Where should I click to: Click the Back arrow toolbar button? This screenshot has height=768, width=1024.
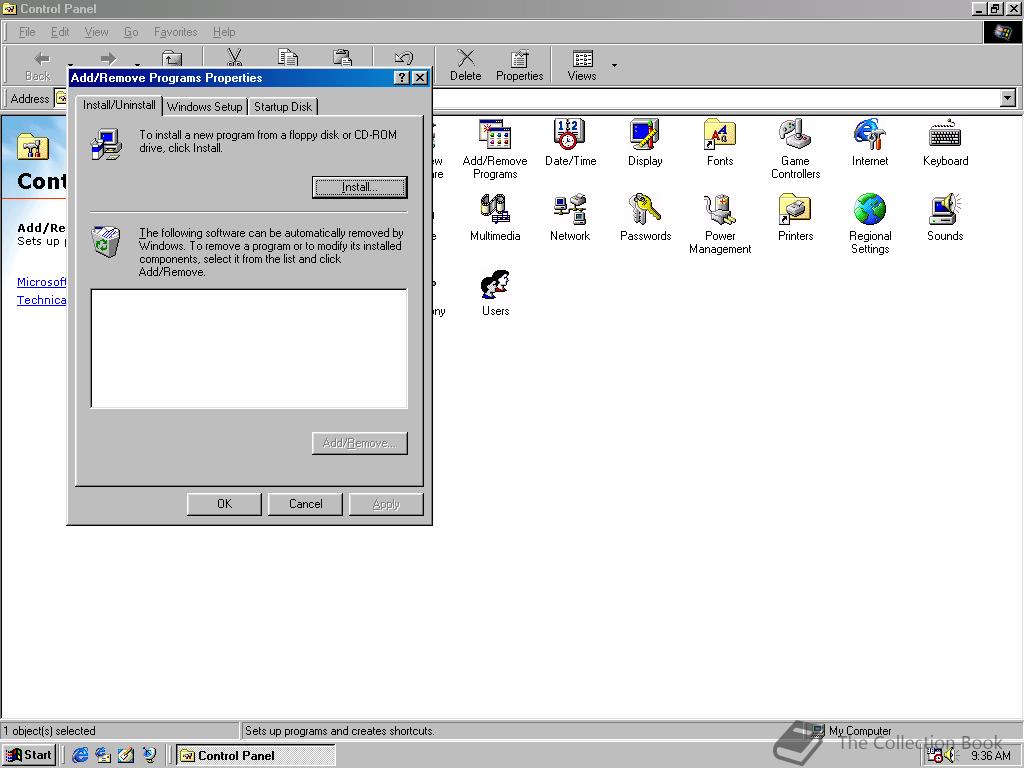click(x=38, y=65)
